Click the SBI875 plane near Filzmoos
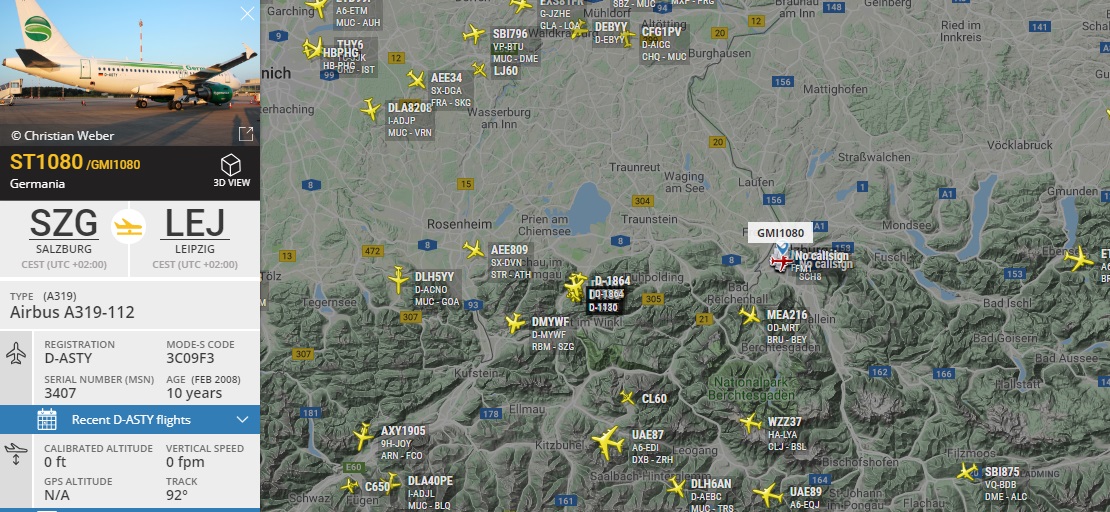Viewport: 1110px width, 512px height. point(968,472)
